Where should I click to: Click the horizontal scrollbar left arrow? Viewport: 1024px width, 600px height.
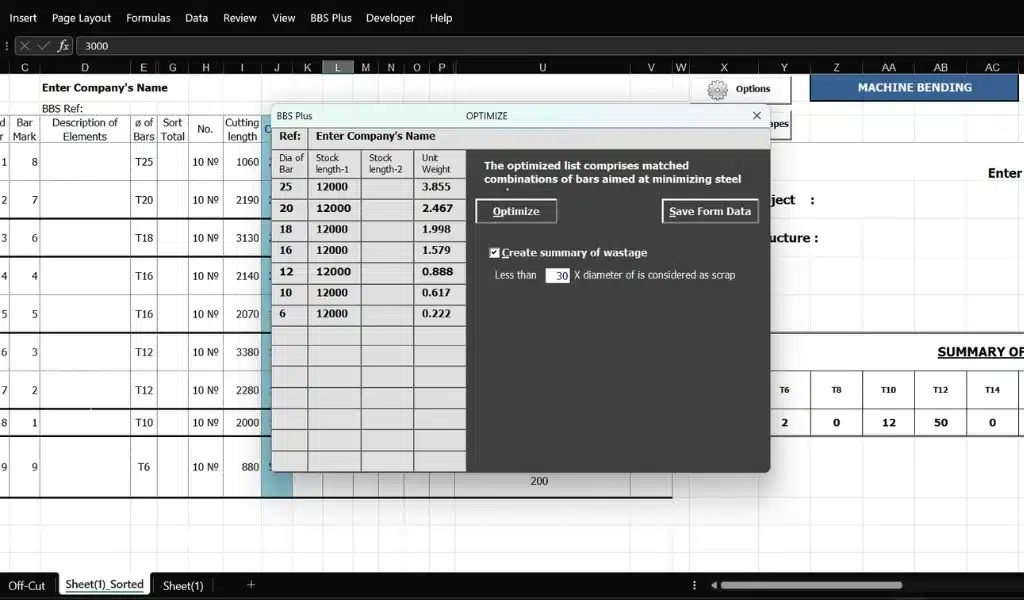tap(714, 585)
